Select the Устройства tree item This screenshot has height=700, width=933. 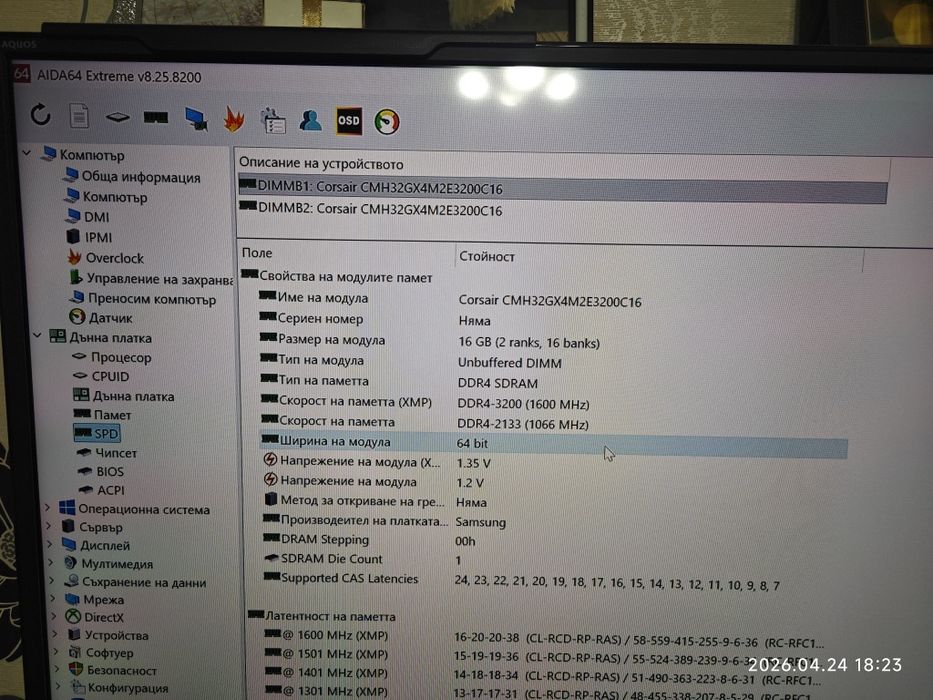click(x=108, y=635)
